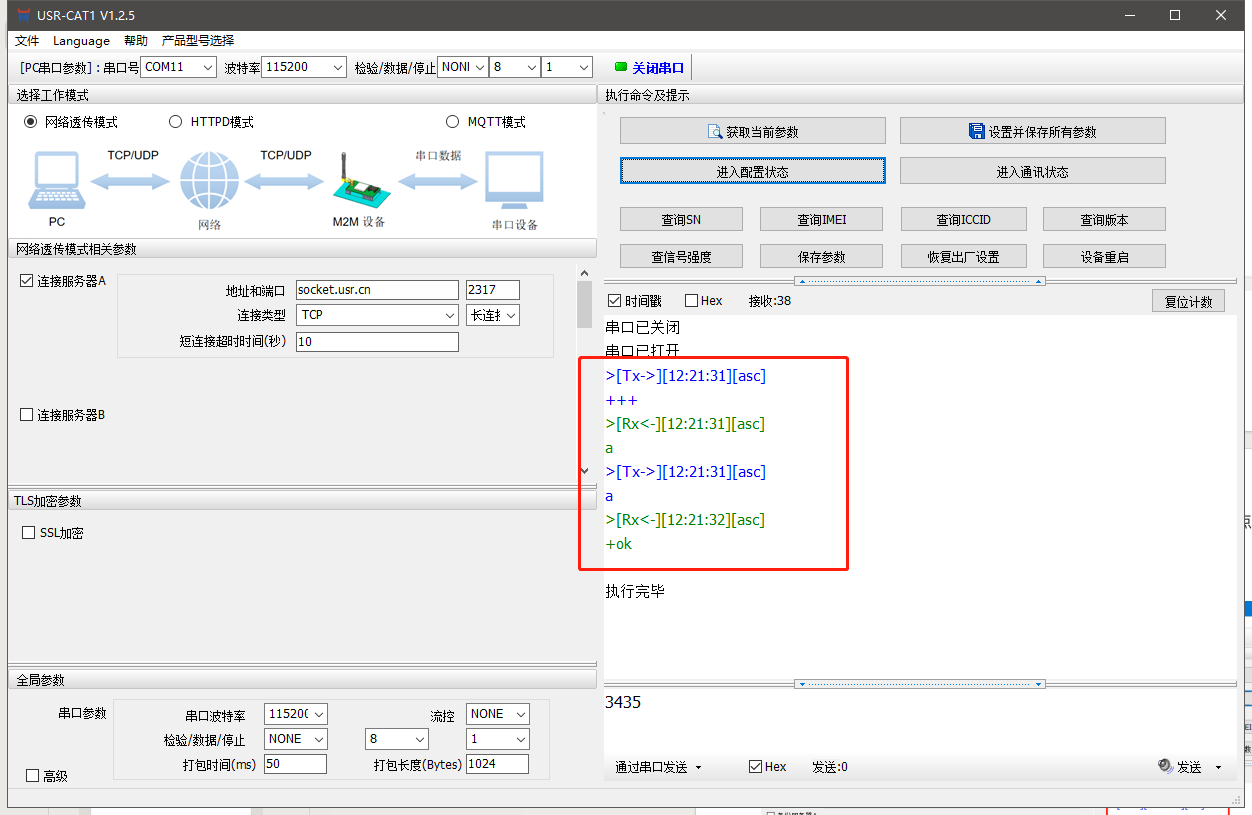Open the 流控 NONE flow control dropdown

coord(498,714)
